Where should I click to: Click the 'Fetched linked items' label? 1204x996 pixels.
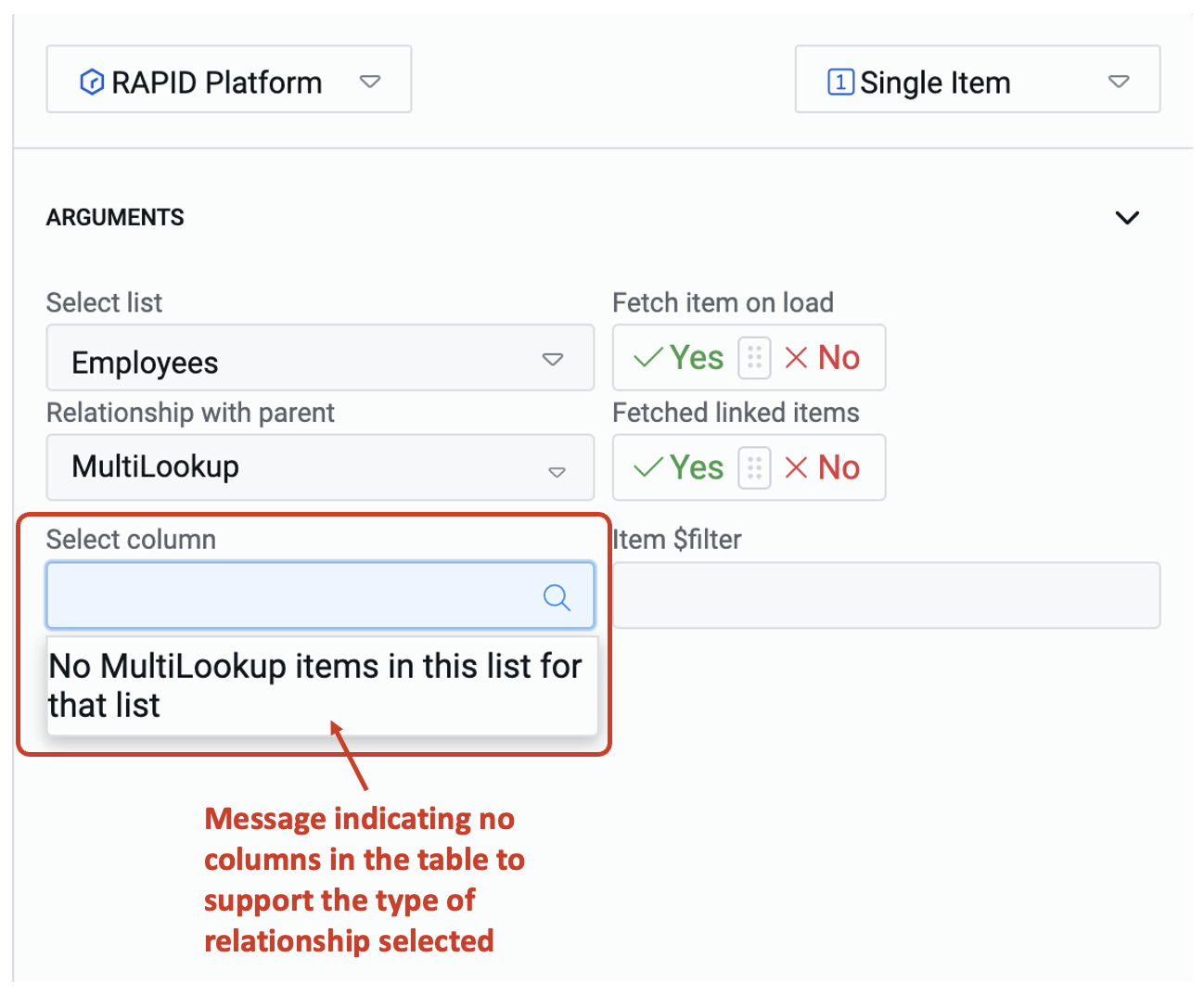736,413
